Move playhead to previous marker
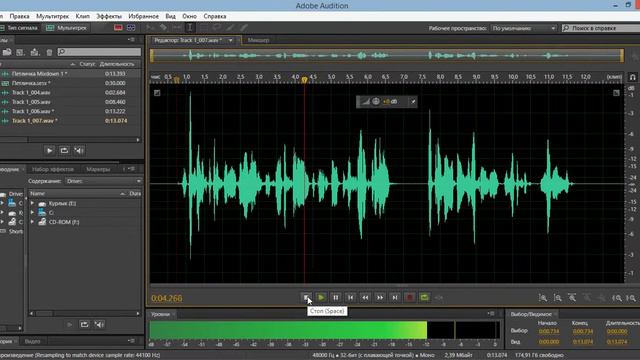The image size is (640, 360). click(350, 298)
